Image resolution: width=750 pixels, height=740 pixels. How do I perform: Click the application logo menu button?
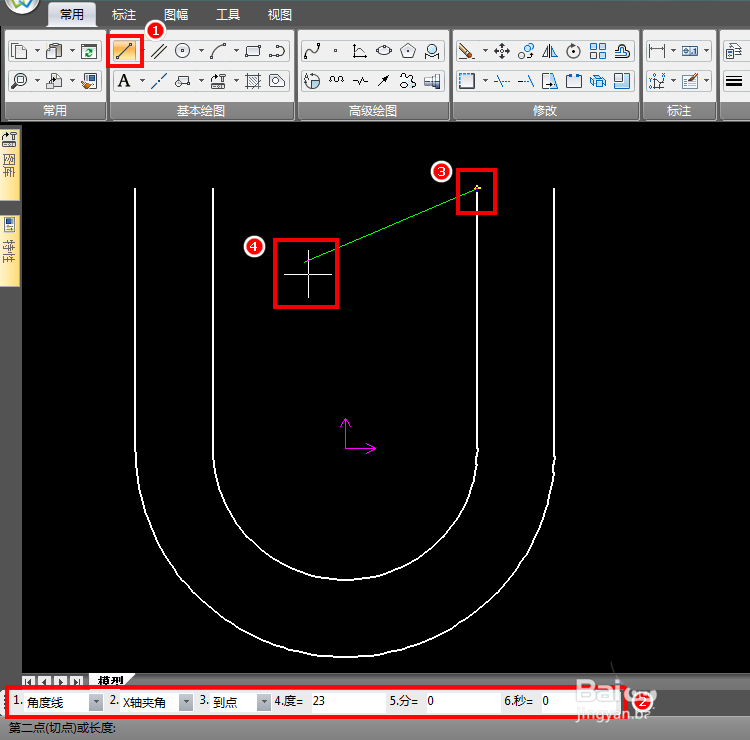pos(22,6)
